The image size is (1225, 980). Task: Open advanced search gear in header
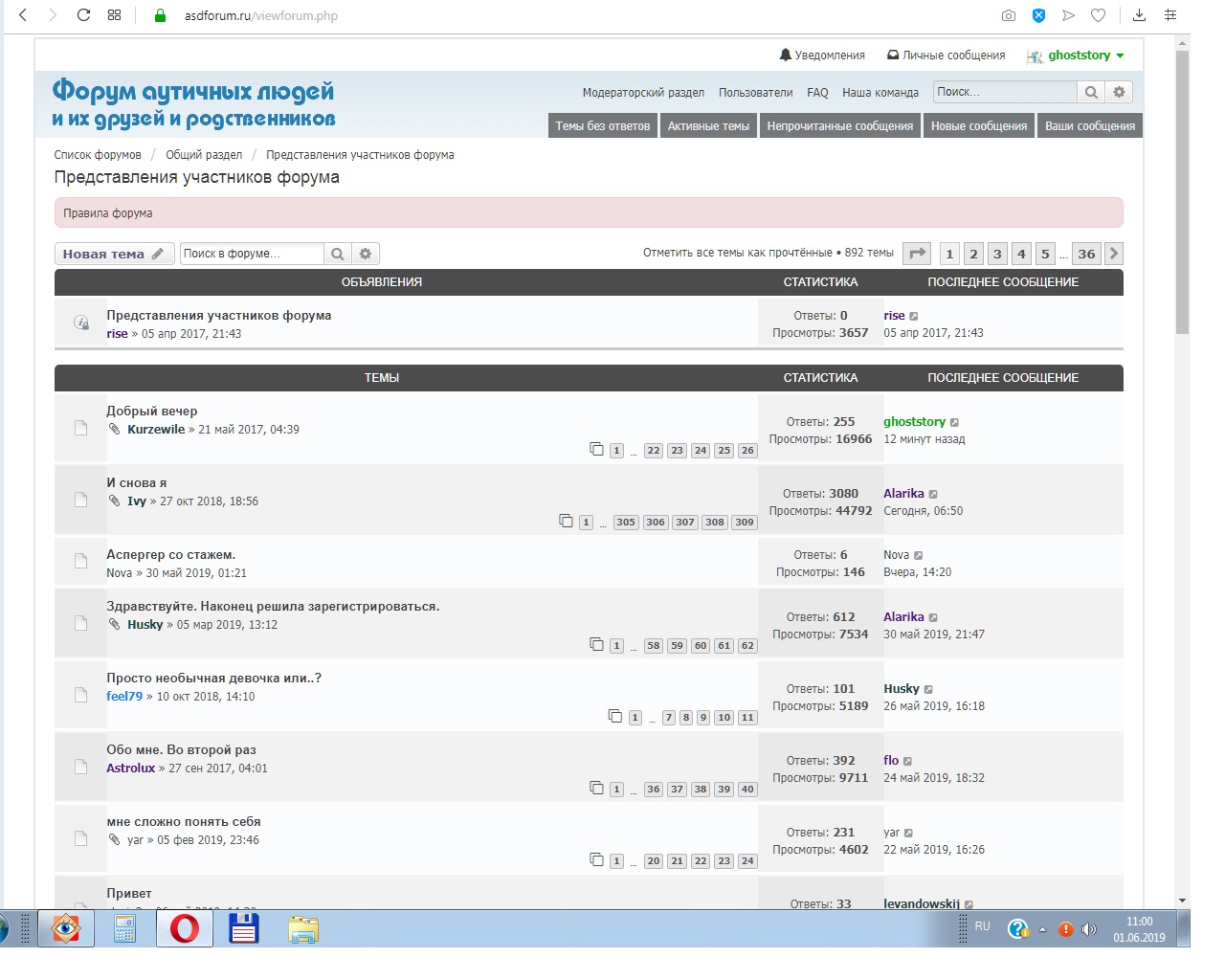pos(1119,92)
